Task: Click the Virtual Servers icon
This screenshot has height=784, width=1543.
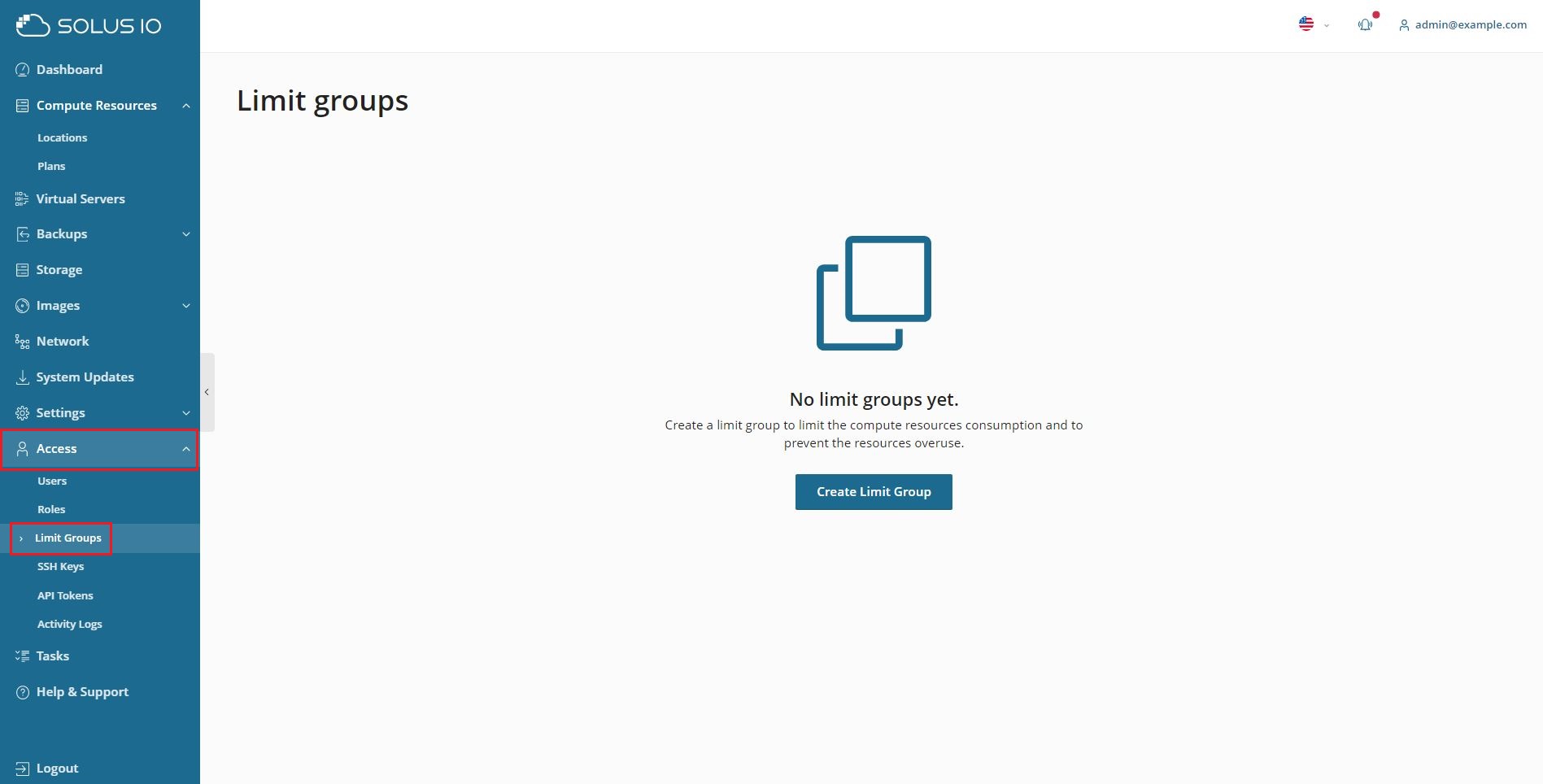Action: point(23,199)
